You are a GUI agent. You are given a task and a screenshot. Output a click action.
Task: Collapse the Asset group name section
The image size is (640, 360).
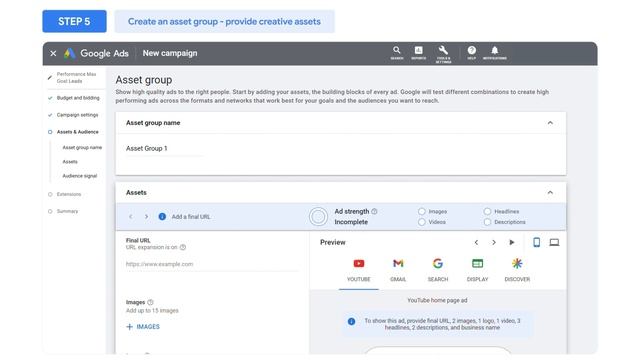click(550, 123)
